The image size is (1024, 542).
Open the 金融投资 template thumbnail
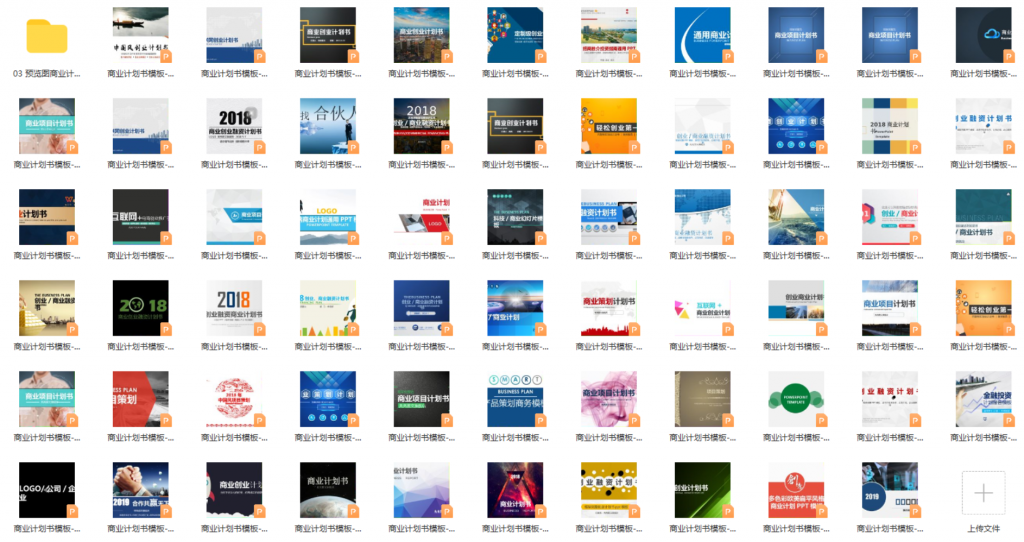pyautogui.click(x=983, y=399)
